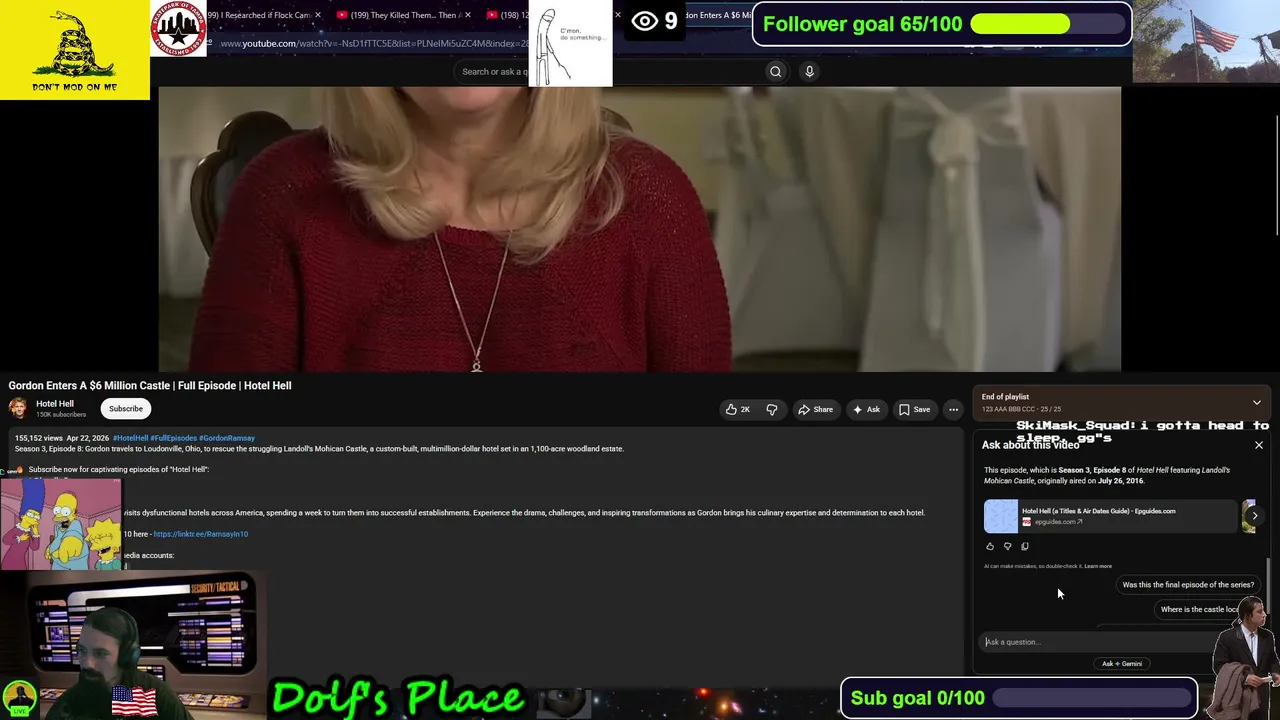Close the 'They Killed Them' browser tab

point(466,15)
